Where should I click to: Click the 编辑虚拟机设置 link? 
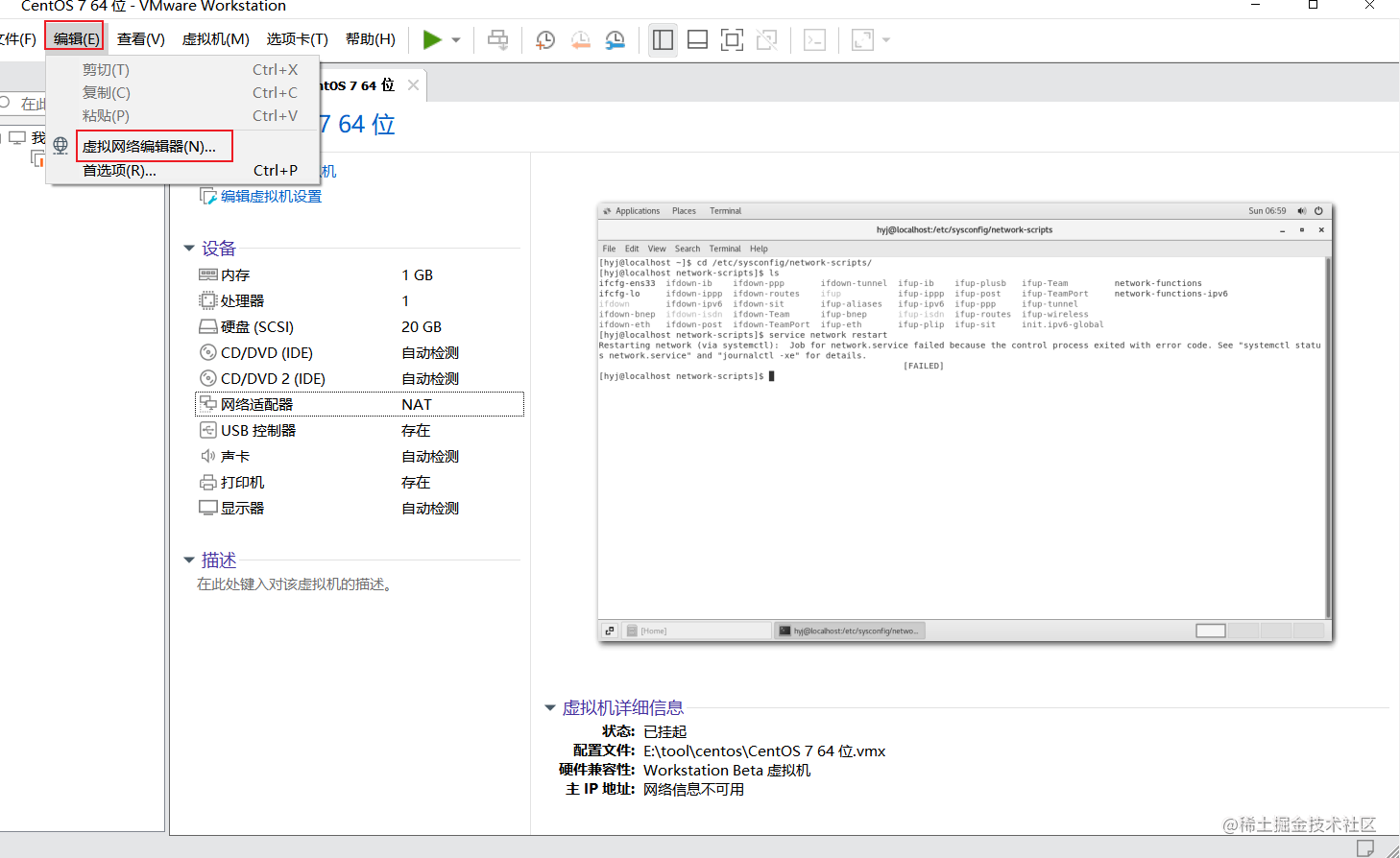(271, 197)
